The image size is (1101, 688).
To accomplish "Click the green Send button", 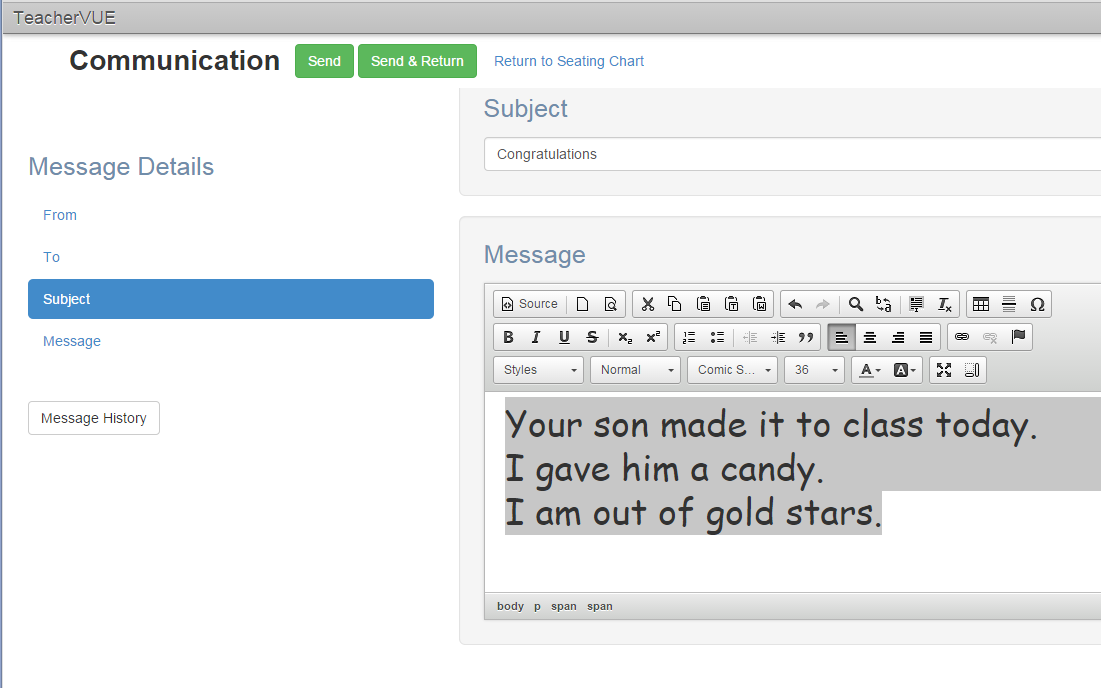I will coord(324,61).
